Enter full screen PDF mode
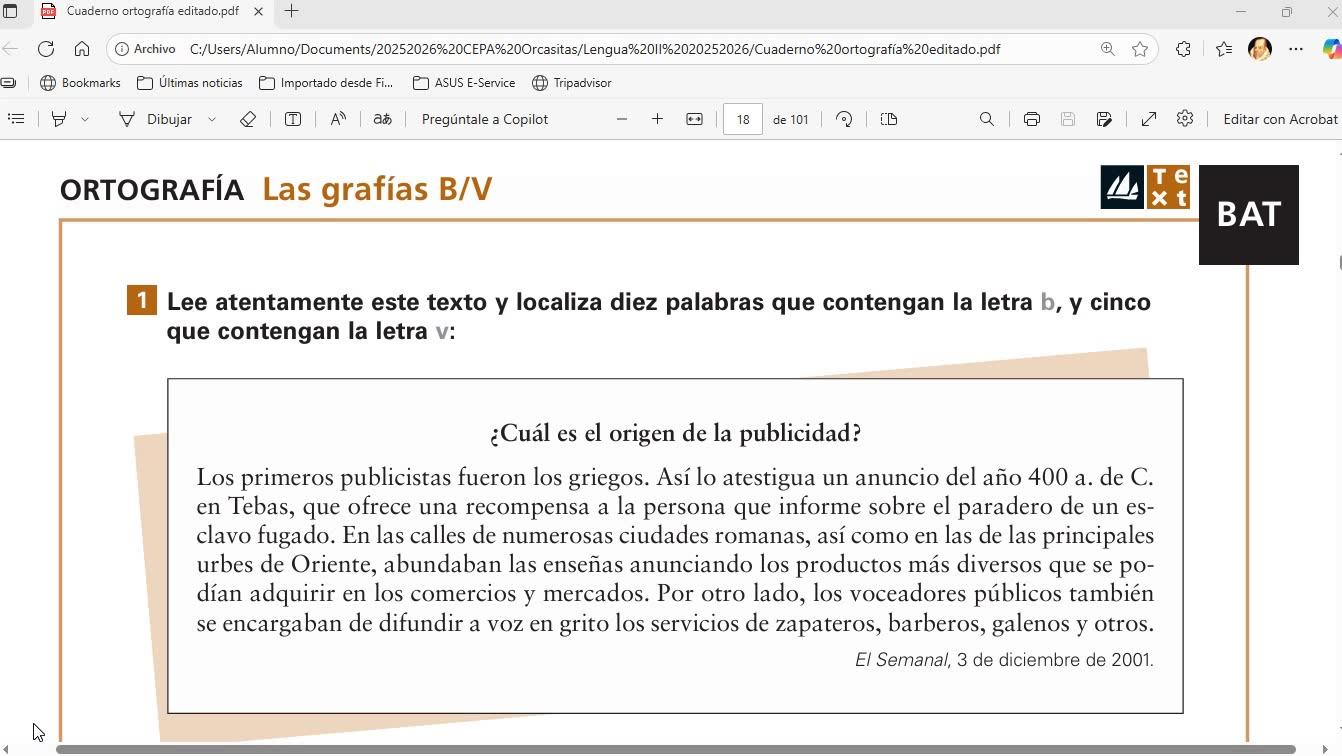 pyautogui.click(x=1149, y=119)
